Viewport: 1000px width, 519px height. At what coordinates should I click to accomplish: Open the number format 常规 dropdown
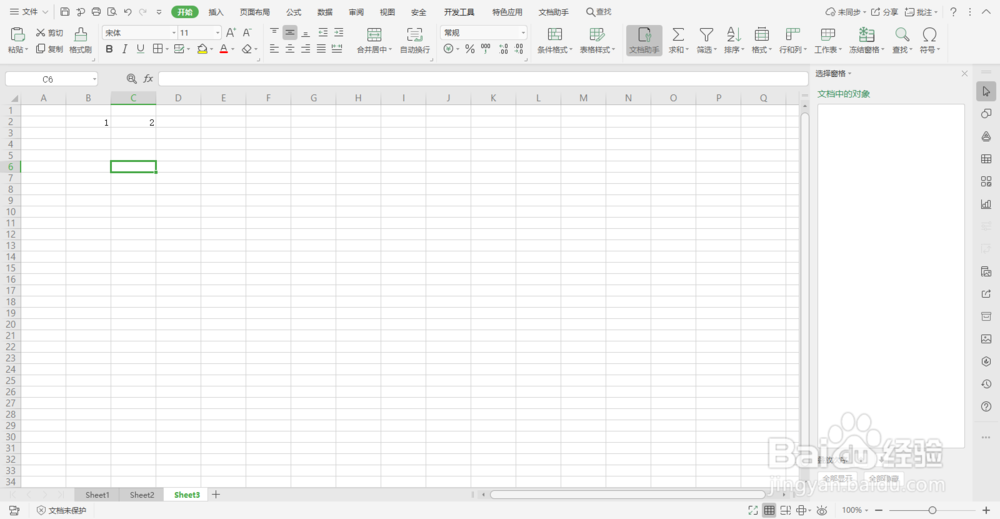(x=523, y=33)
